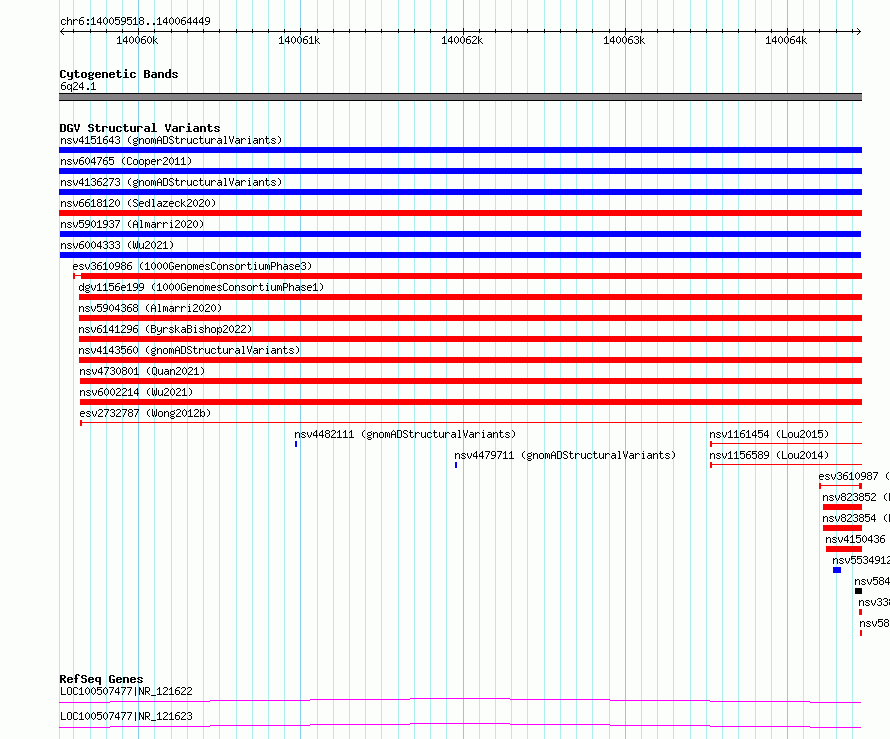Click the nsv5901937 (Almarri2020) label
This screenshot has width=890, height=739.
tap(132, 224)
